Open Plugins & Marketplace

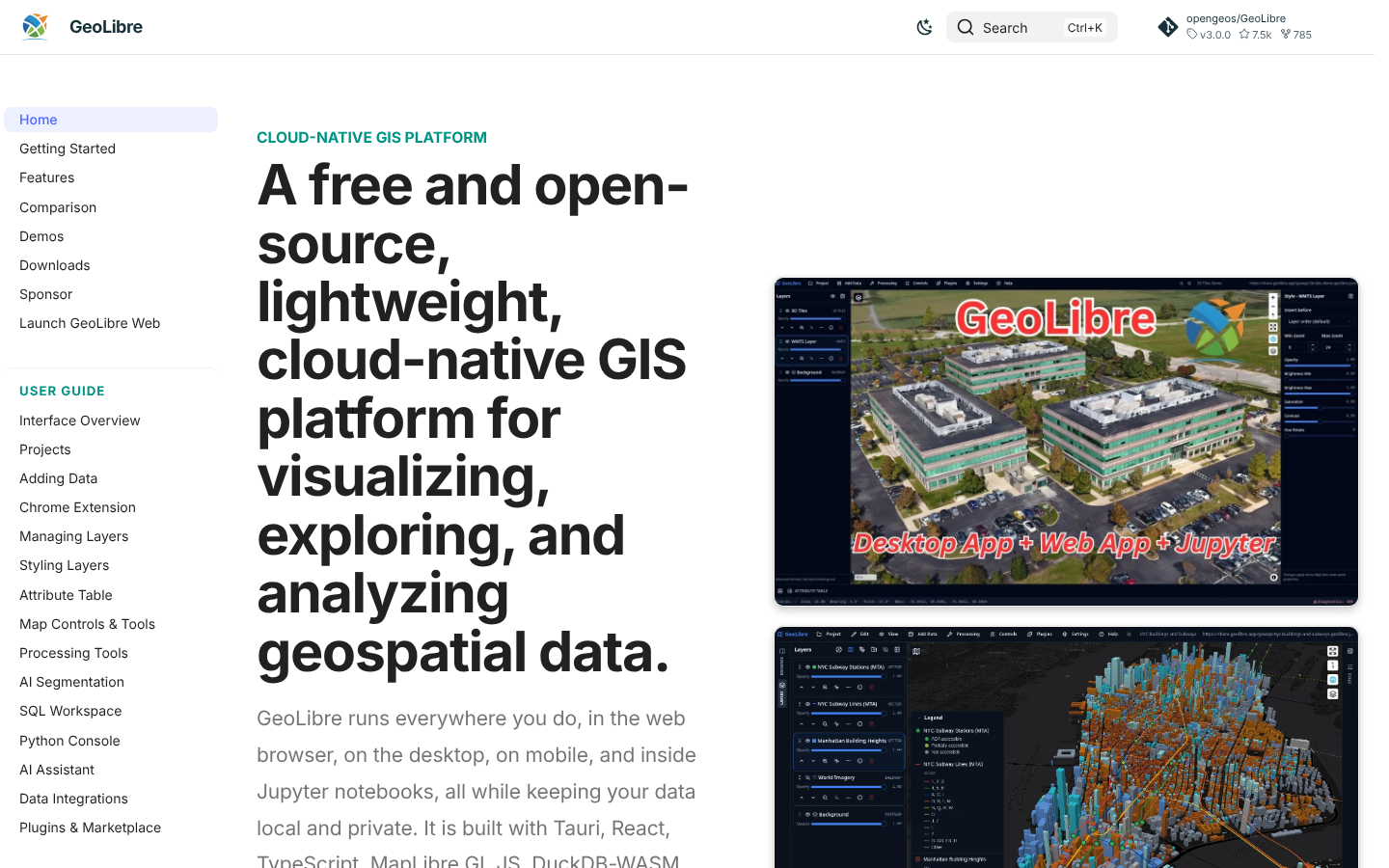pos(91,827)
